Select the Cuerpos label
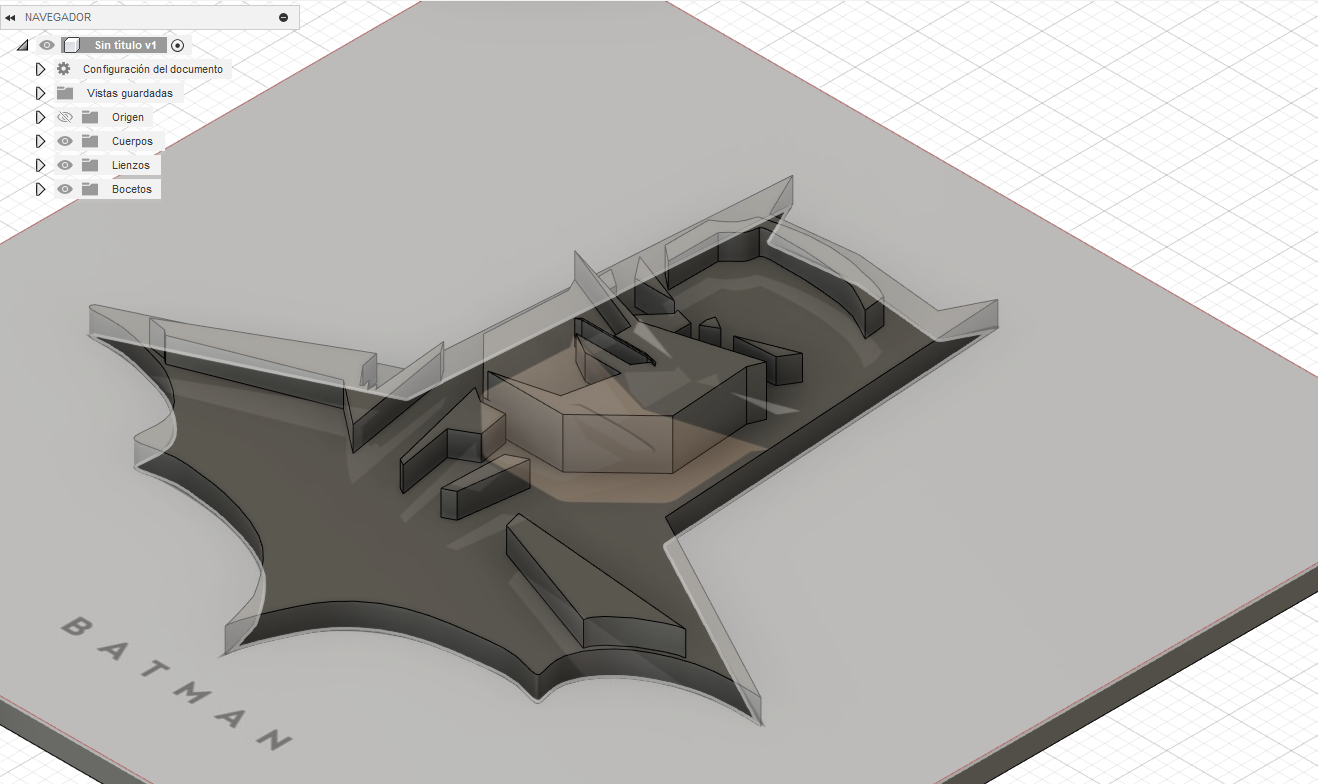The width and height of the screenshot is (1318, 784). 133,141
